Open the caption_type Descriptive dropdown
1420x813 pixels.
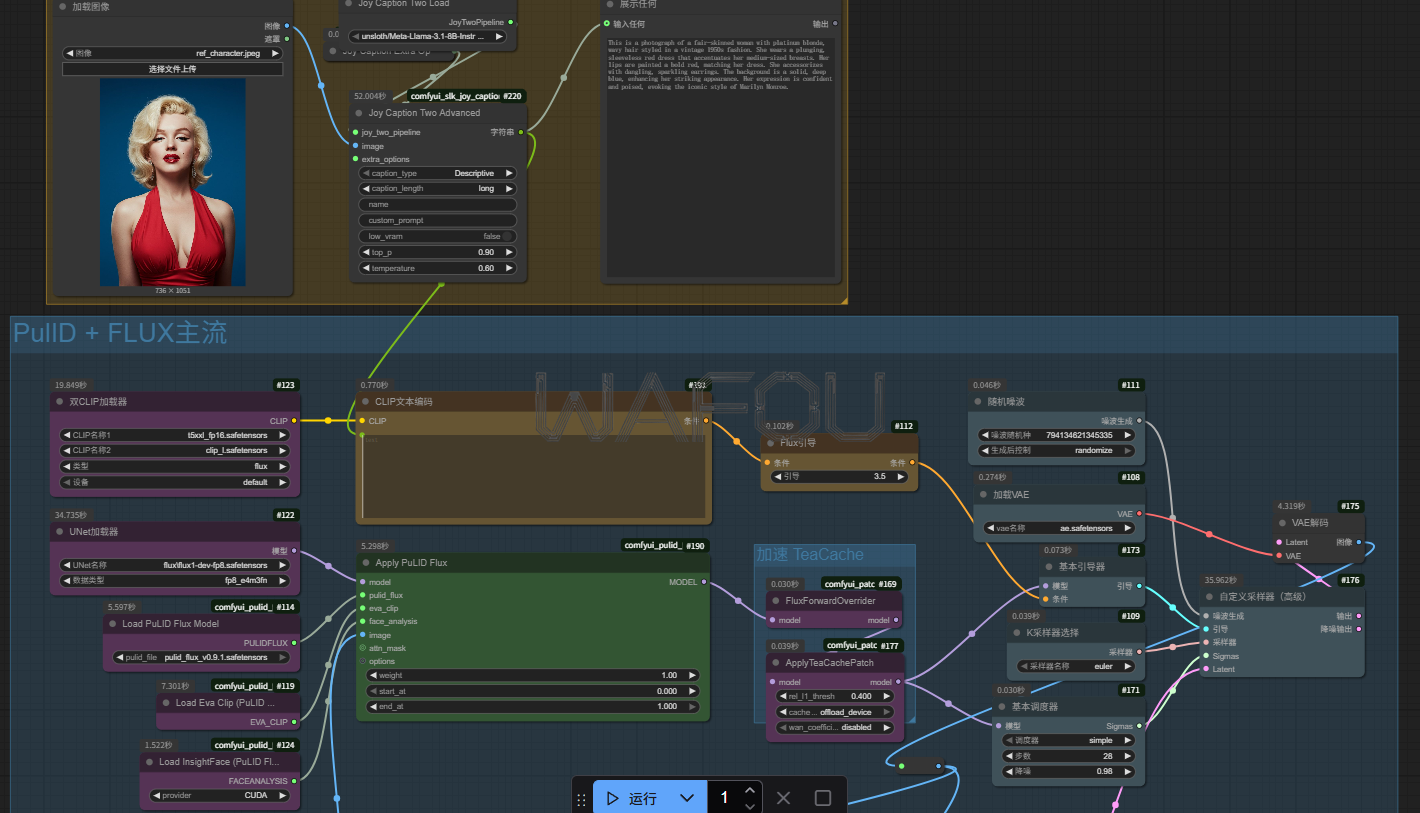click(438, 173)
